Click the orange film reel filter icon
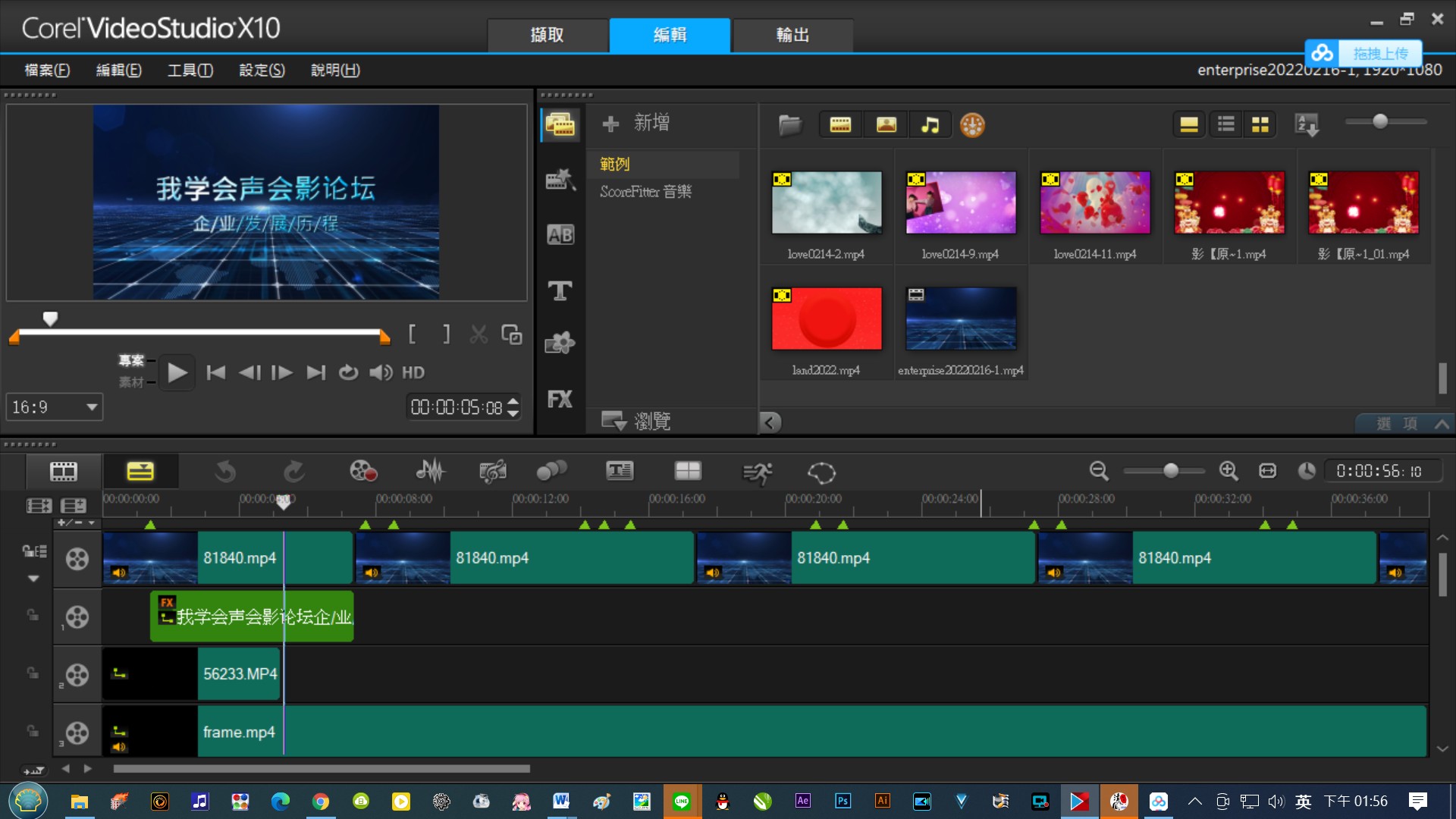Image resolution: width=1456 pixels, height=819 pixels. click(972, 124)
